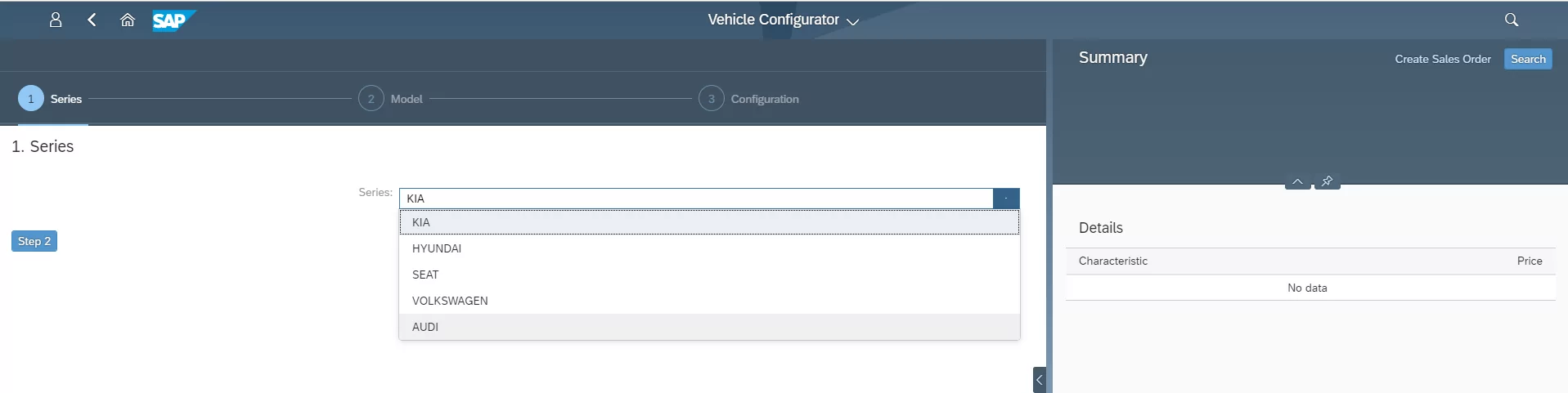Screen dimensions: 1568x393
Task: Toggle the Series combo box arrow
Action: [1006, 199]
